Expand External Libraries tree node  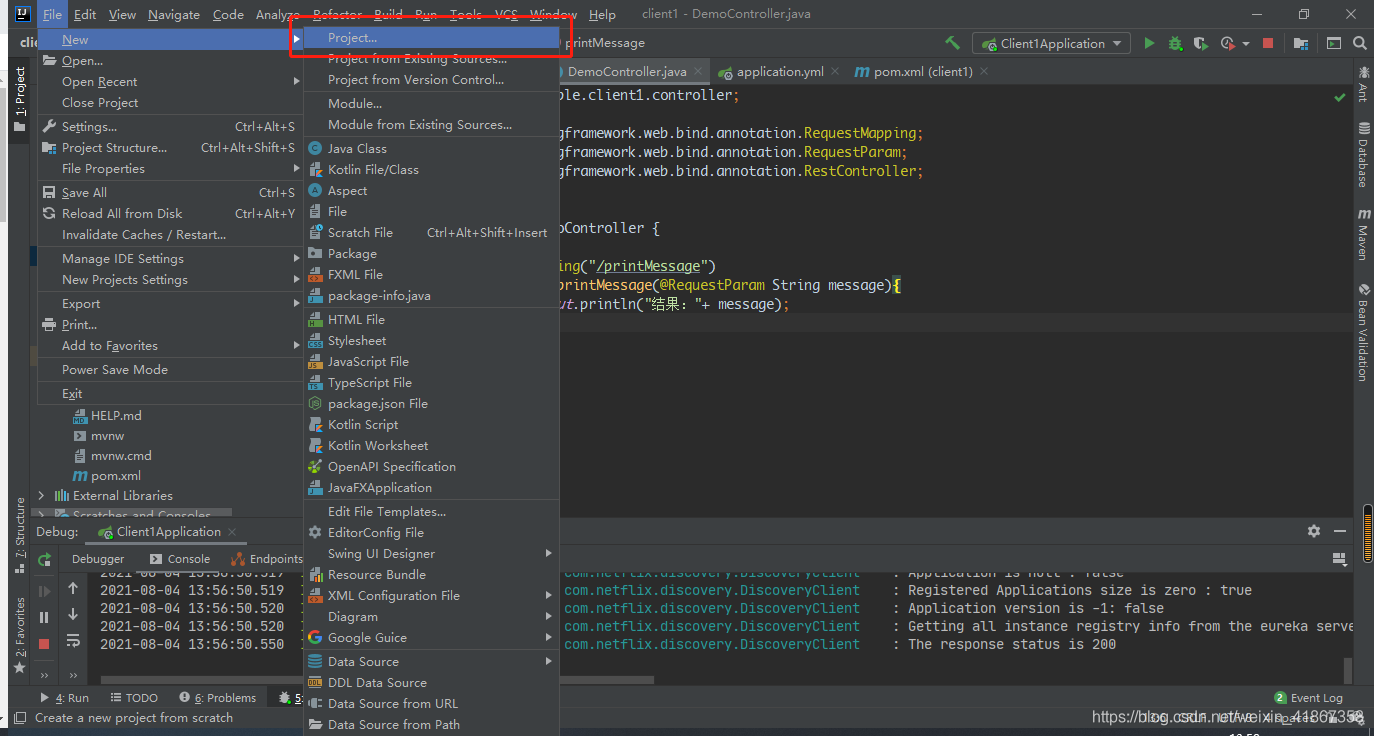41,495
